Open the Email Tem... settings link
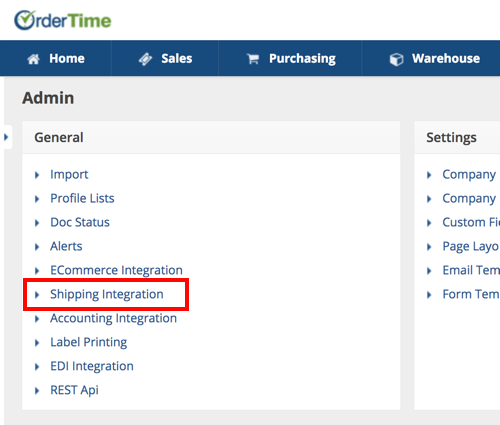 471,270
